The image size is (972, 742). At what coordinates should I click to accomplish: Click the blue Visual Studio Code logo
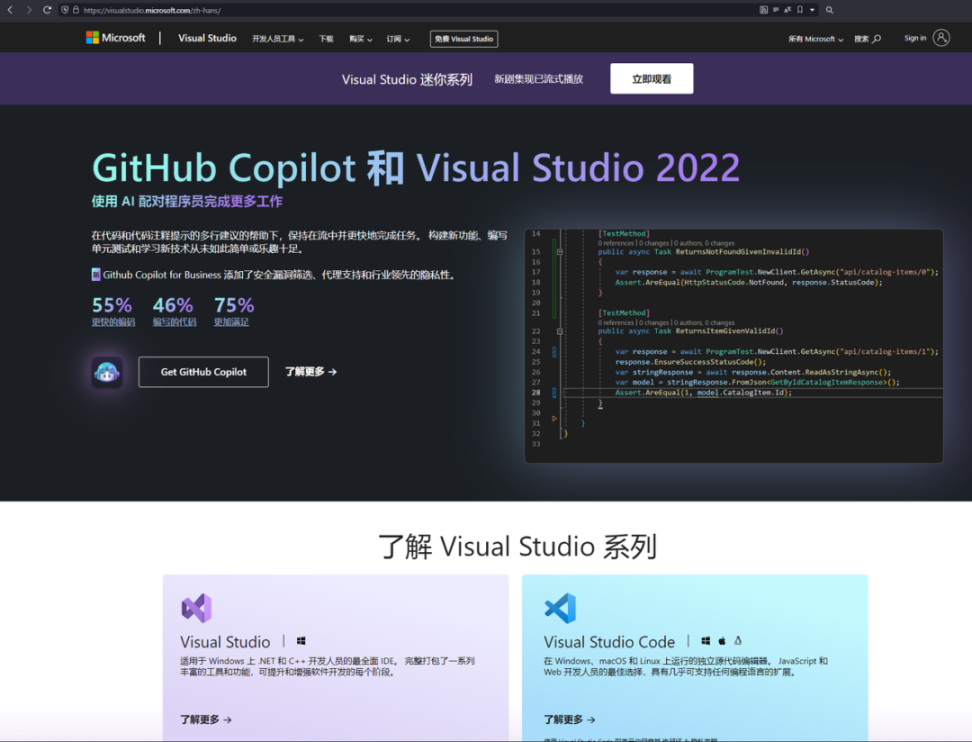560,608
